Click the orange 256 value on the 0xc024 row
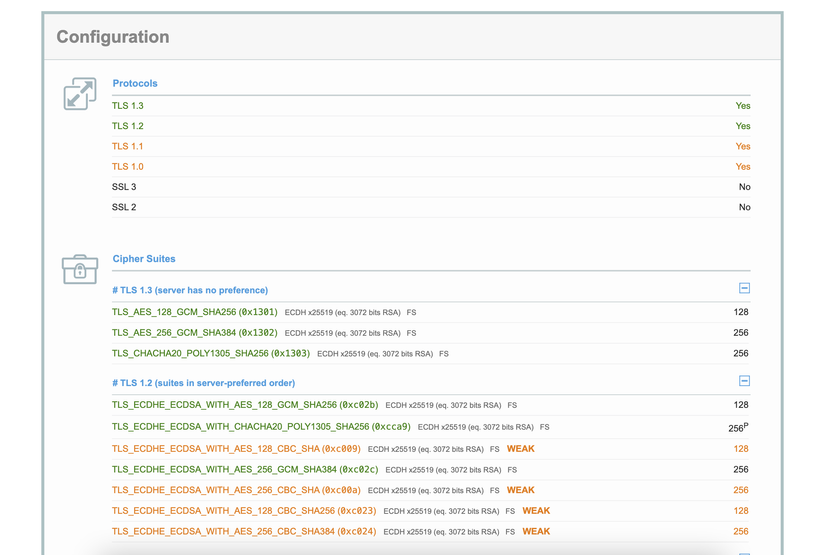The image size is (825, 555). [x=741, y=531]
